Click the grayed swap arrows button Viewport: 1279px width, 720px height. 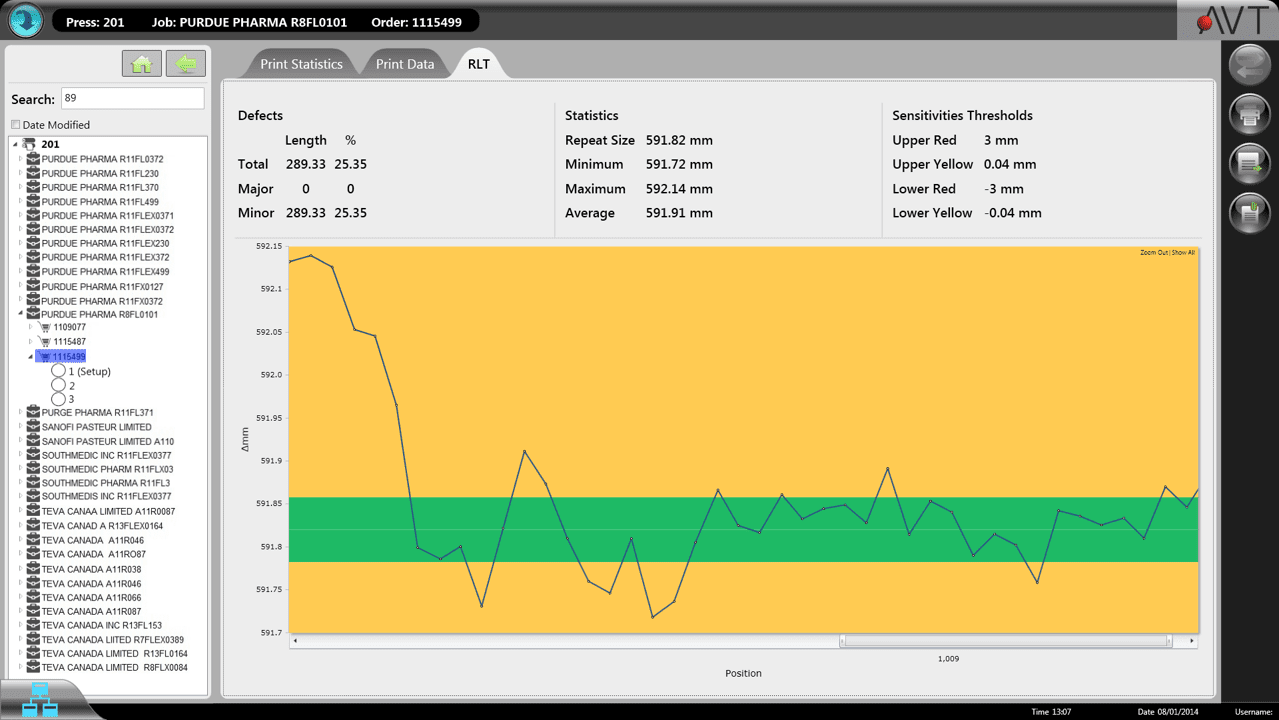pos(1249,65)
